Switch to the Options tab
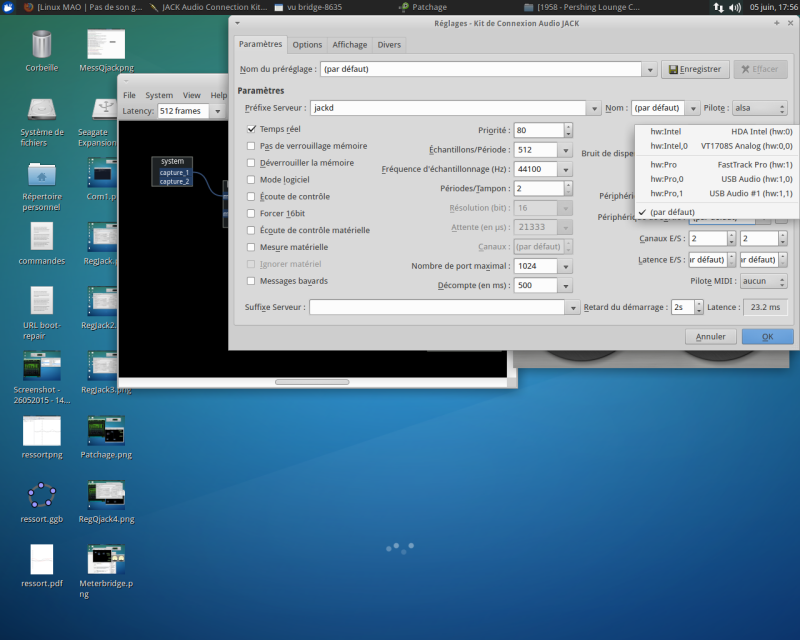 pos(307,45)
